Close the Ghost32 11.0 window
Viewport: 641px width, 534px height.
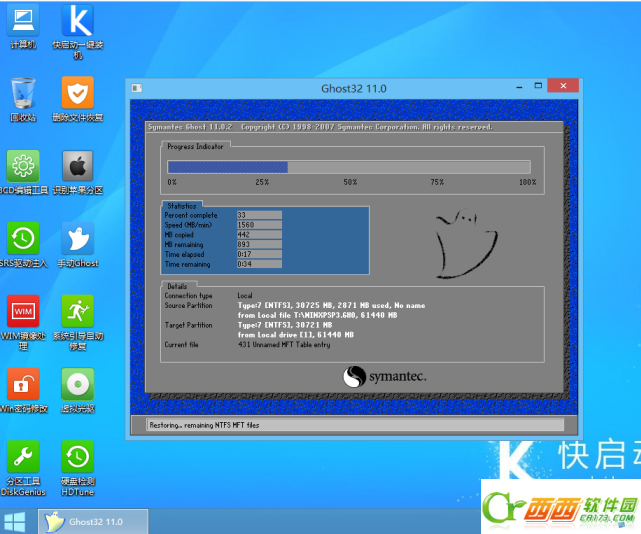(x=563, y=85)
